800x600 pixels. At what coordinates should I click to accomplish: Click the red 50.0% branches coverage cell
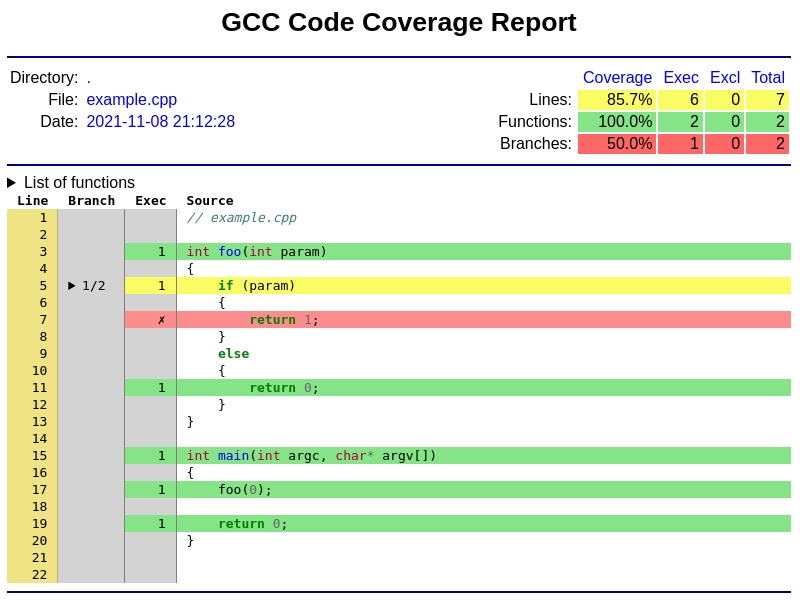point(616,143)
